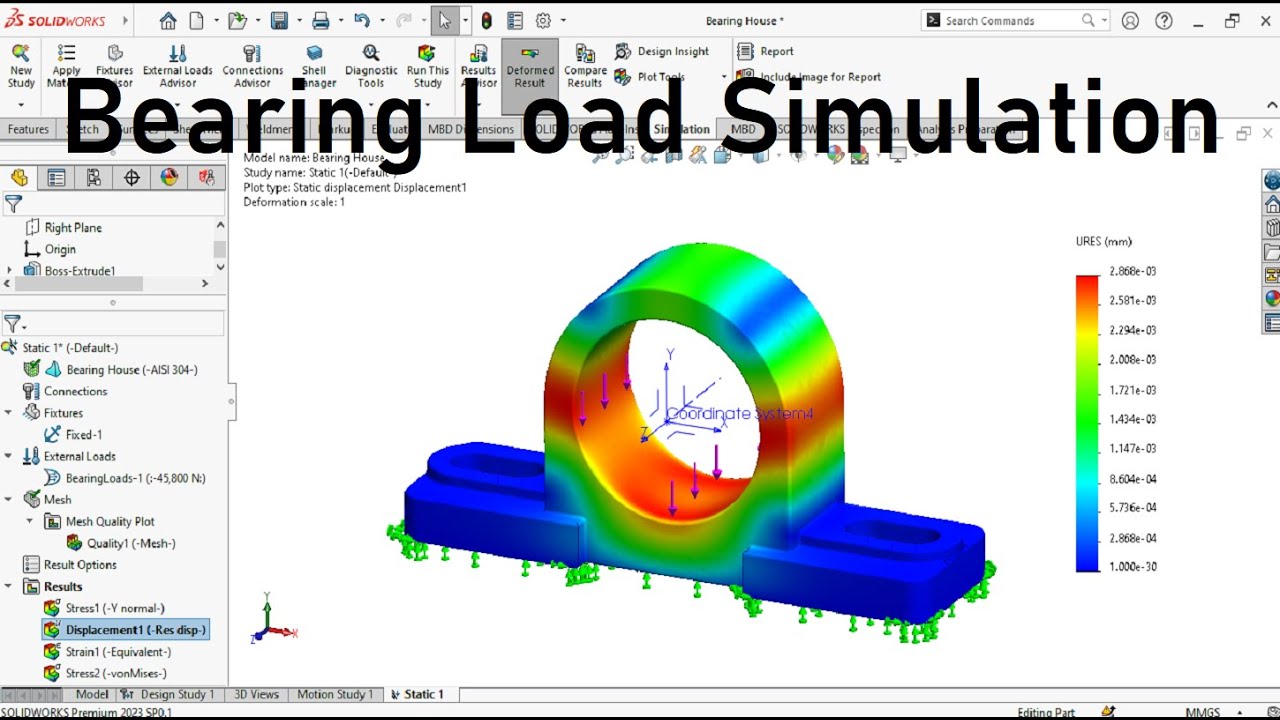The image size is (1280, 720).
Task: Switch to PropertyManager tab icon
Action: click(x=56, y=178)
